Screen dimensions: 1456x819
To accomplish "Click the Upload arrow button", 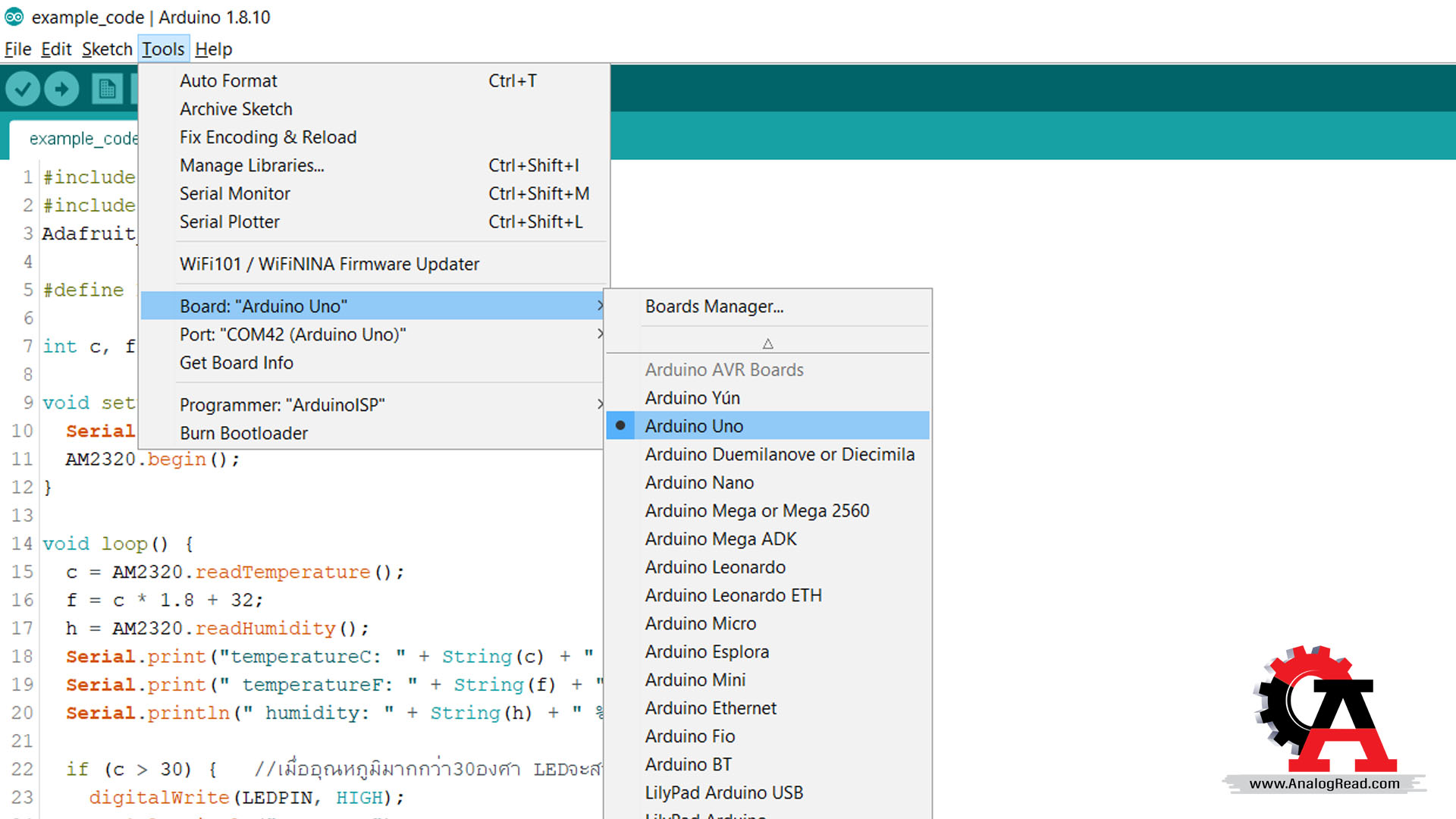I will pyautogui.click(x=62, y=89).
